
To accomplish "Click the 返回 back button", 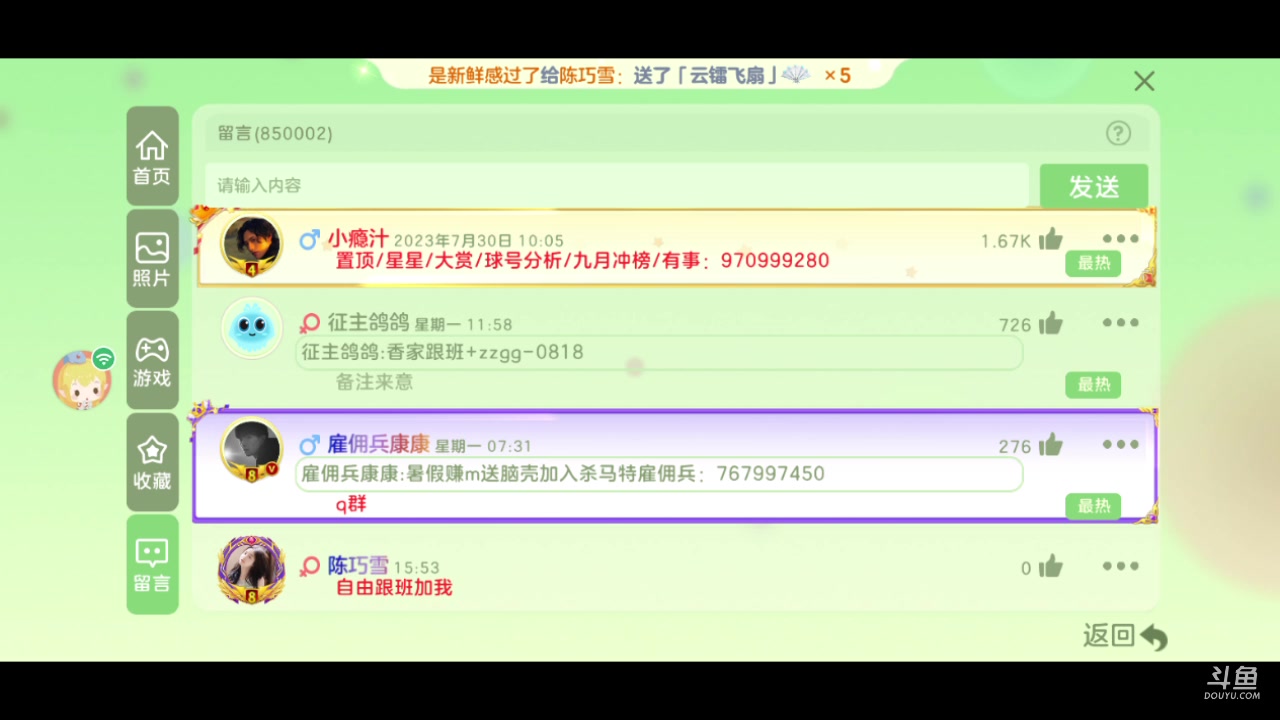I will coord(1125,636).
